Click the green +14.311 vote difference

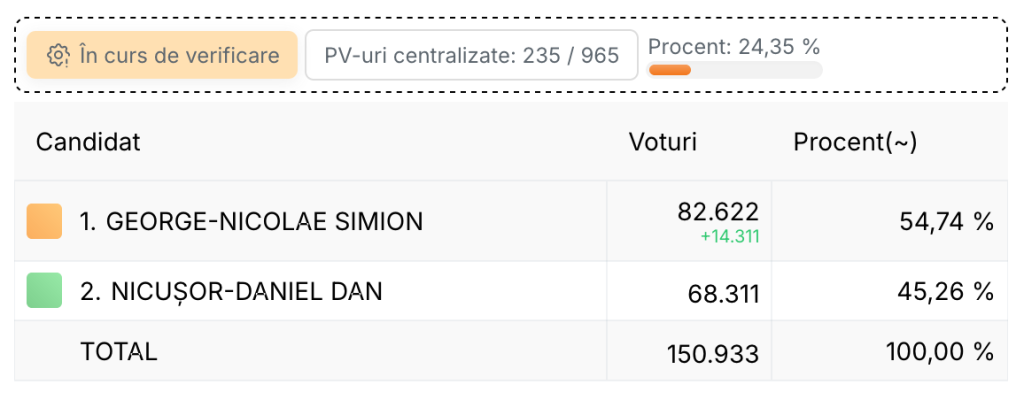pyautogui.click(x=730, y=237)
